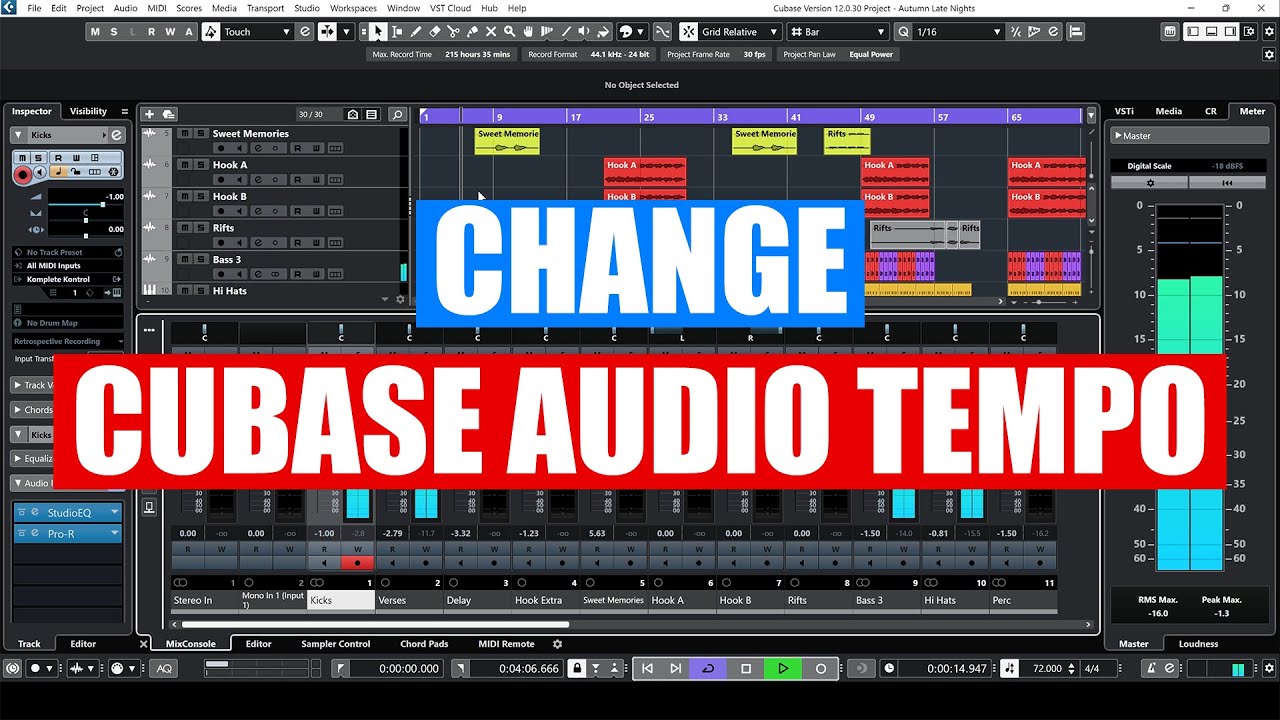Select the Eraser tool in toolbar

click(434, 32)
